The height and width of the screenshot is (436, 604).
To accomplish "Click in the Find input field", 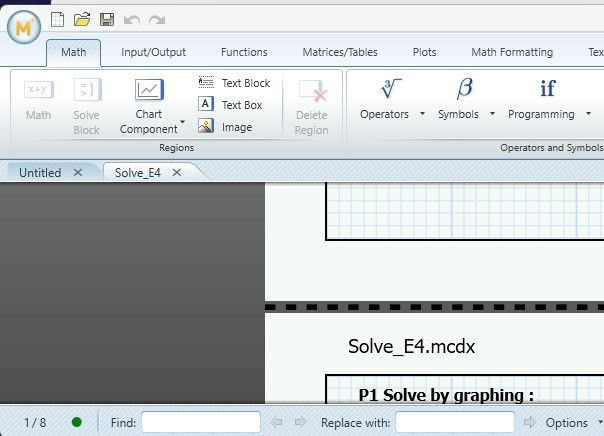I will coord(201,423).
